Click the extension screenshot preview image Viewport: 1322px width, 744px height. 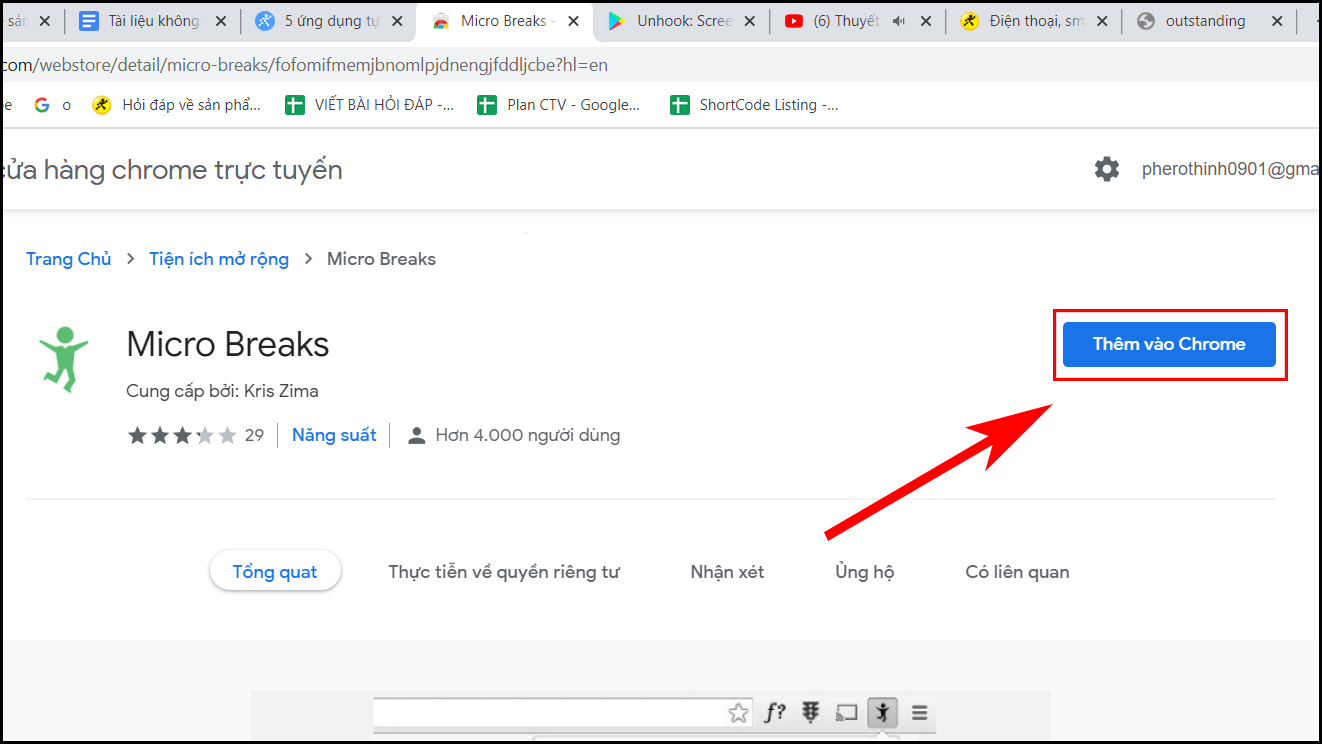[651, 716]
